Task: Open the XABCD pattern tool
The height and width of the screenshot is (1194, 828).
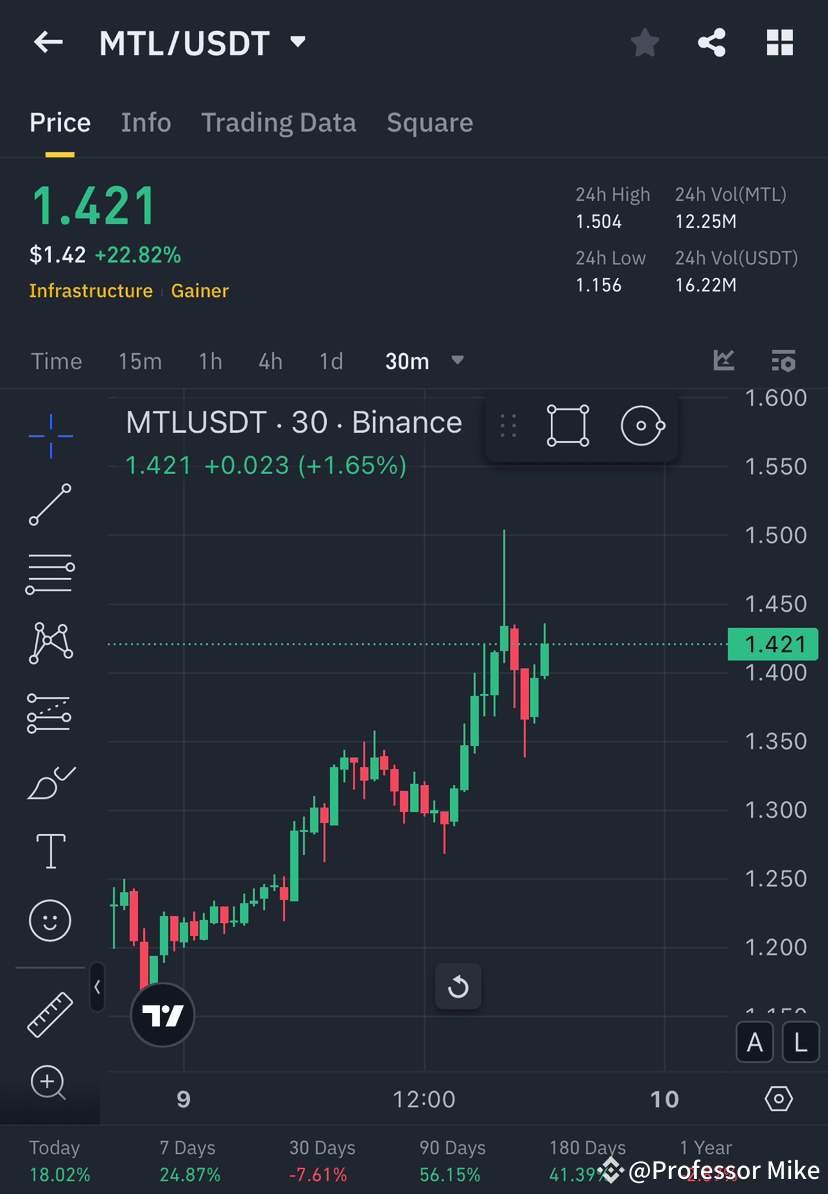Action: click(50, 643)
